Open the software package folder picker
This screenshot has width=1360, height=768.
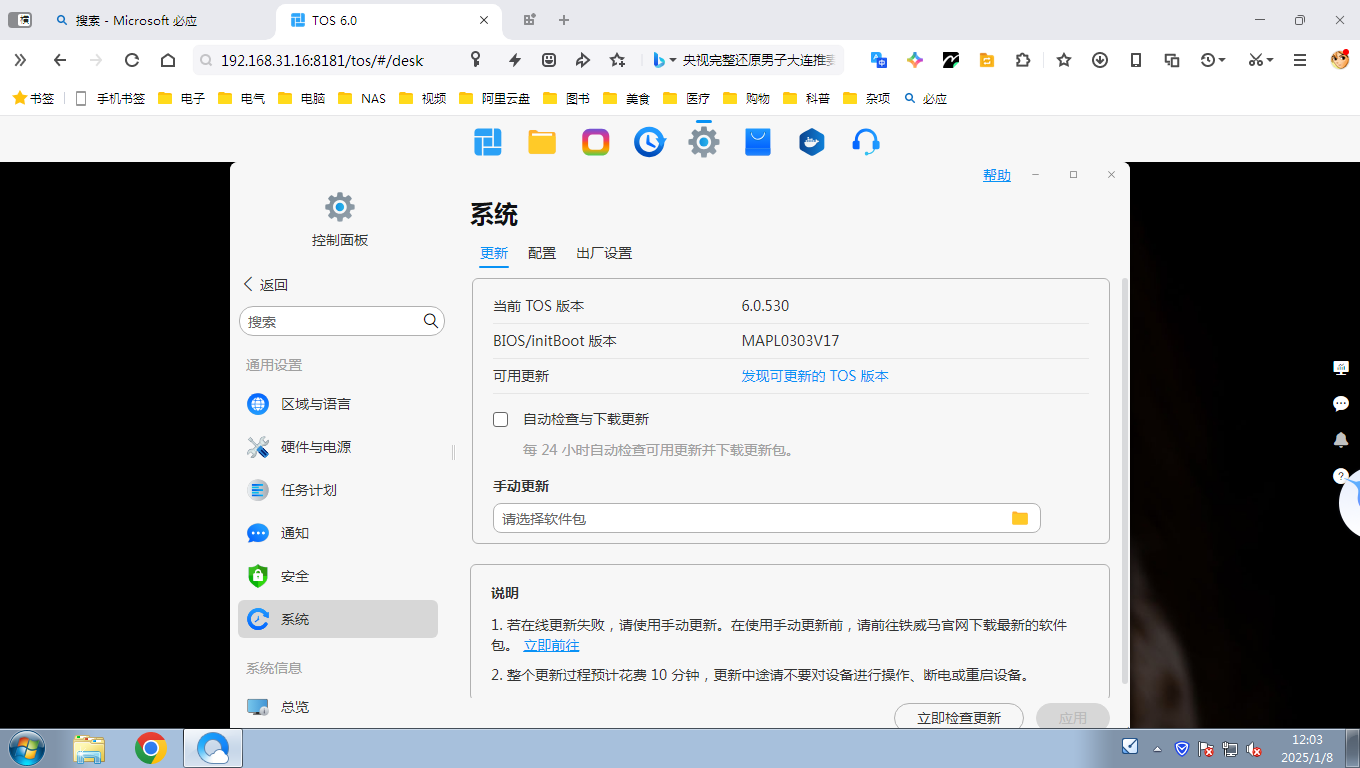tap(1020, 518)
